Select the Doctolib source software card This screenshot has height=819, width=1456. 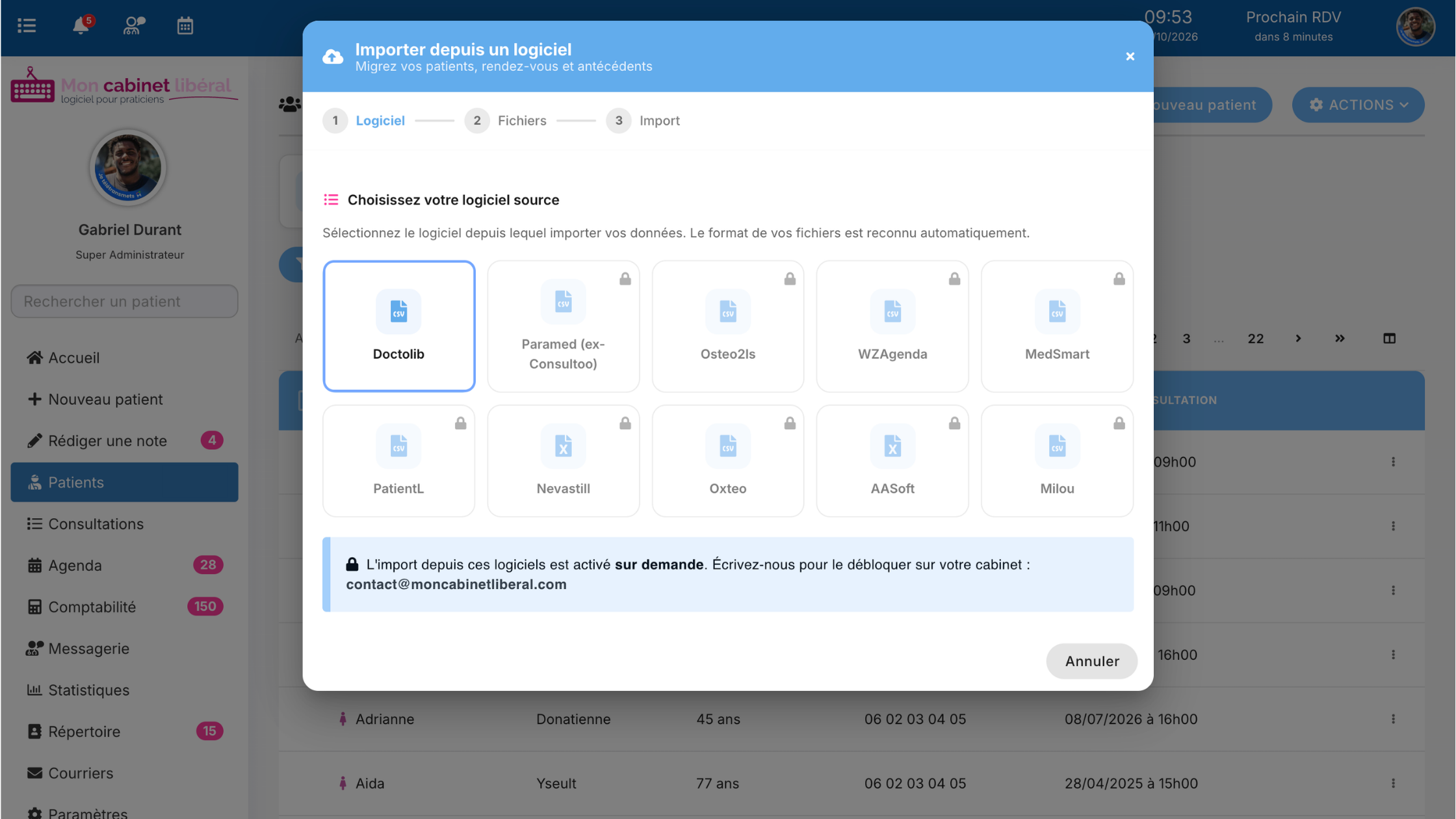(398, 326)
